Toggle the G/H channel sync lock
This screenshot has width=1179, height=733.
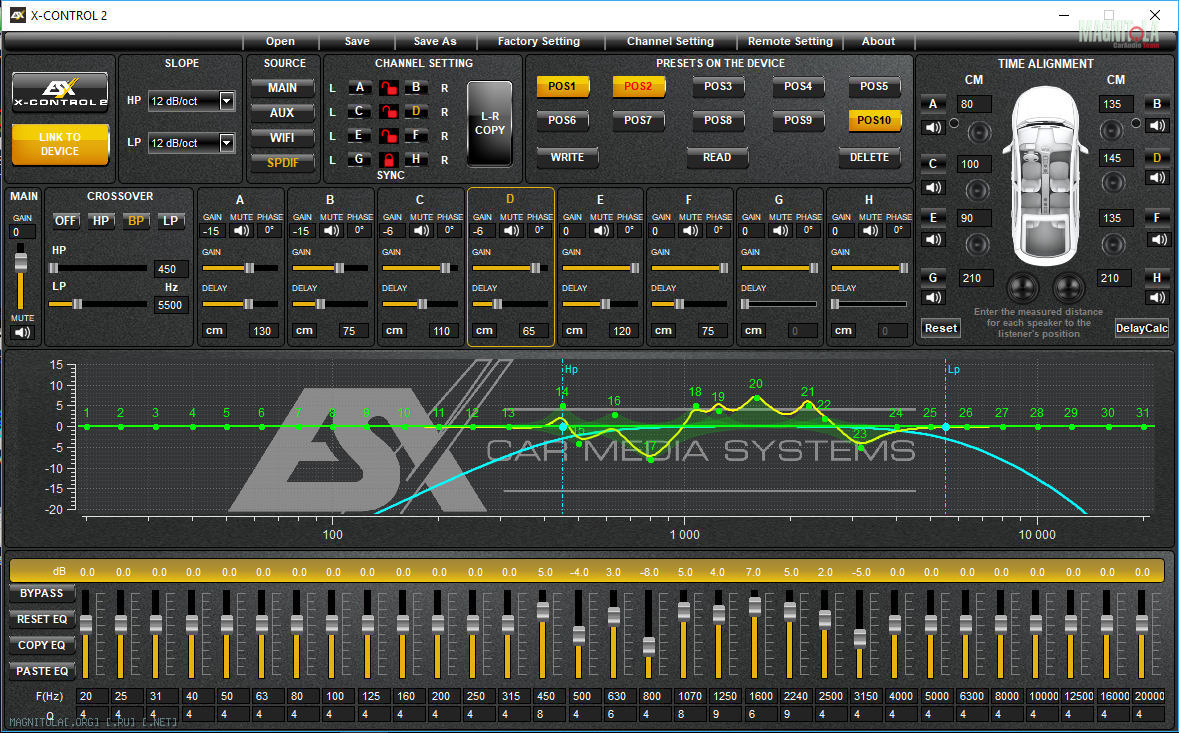388,159
